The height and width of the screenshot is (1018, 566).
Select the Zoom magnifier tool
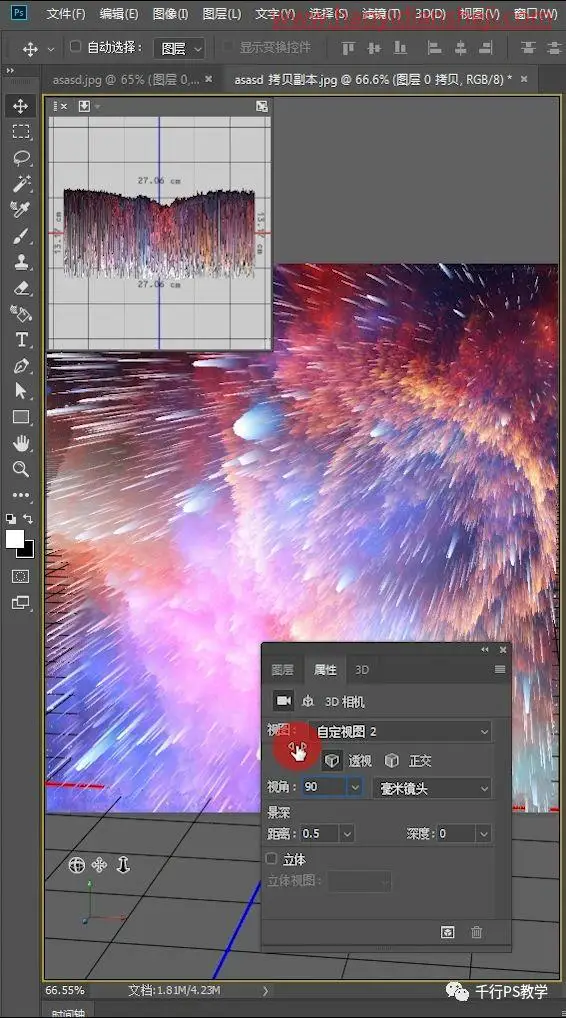pyautogui.click(x=21, y=469)
